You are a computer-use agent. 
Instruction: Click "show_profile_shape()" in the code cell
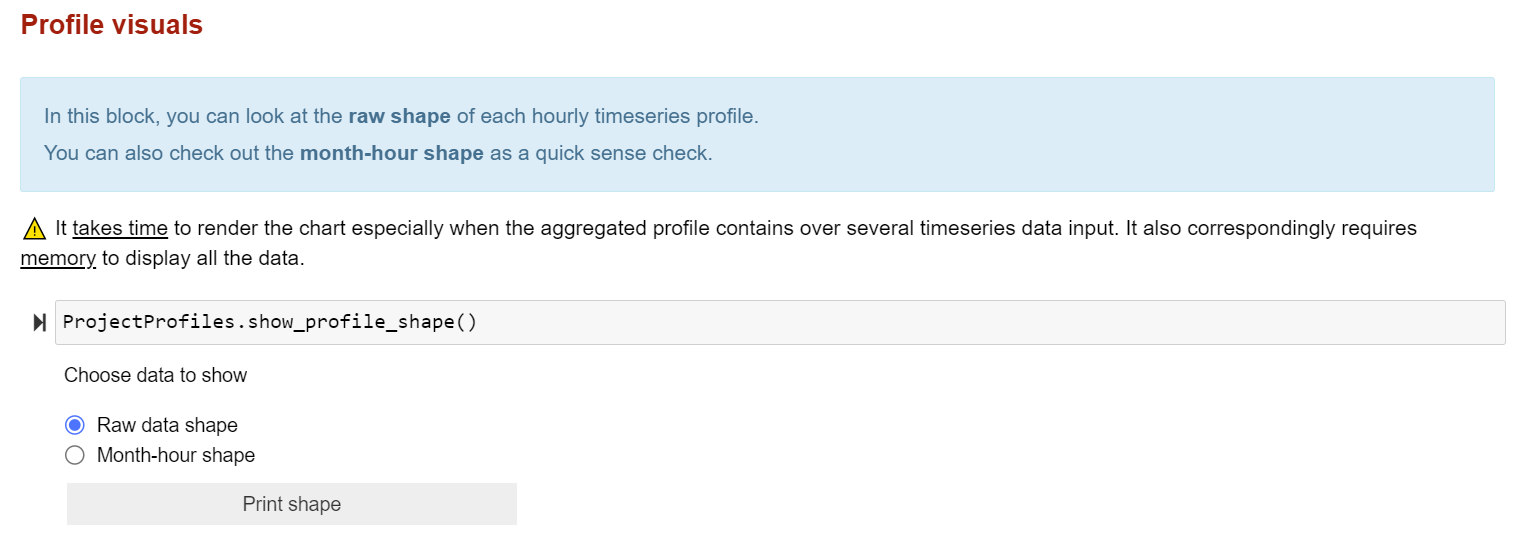(x=362, y=322)
